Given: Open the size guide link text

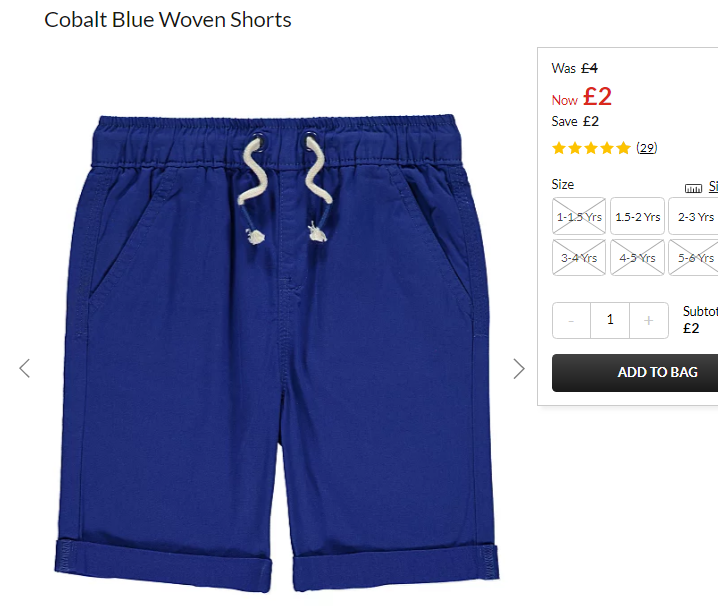Looking at the screenshot, I should 713,187.
